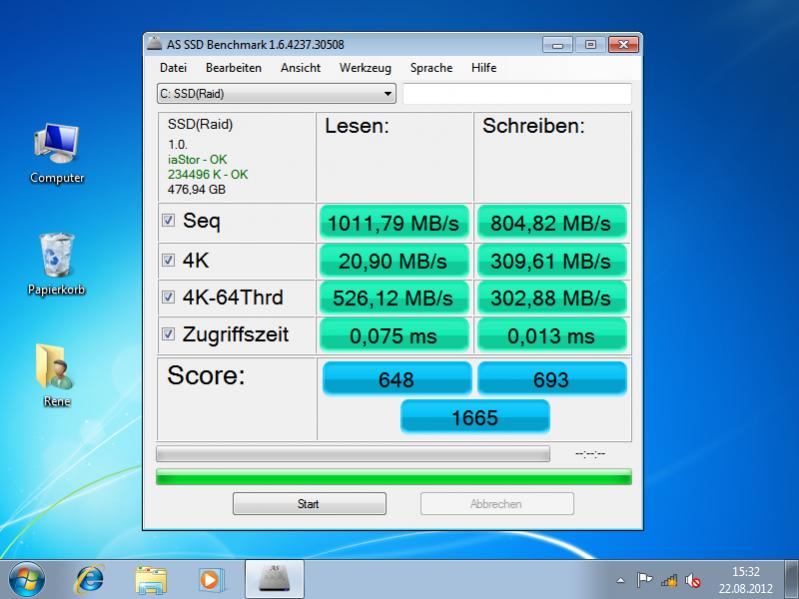Click the 234496 K - OK alignment text
Screen dimensions: 799x599
pyautogui.click(x=208, y=174)
